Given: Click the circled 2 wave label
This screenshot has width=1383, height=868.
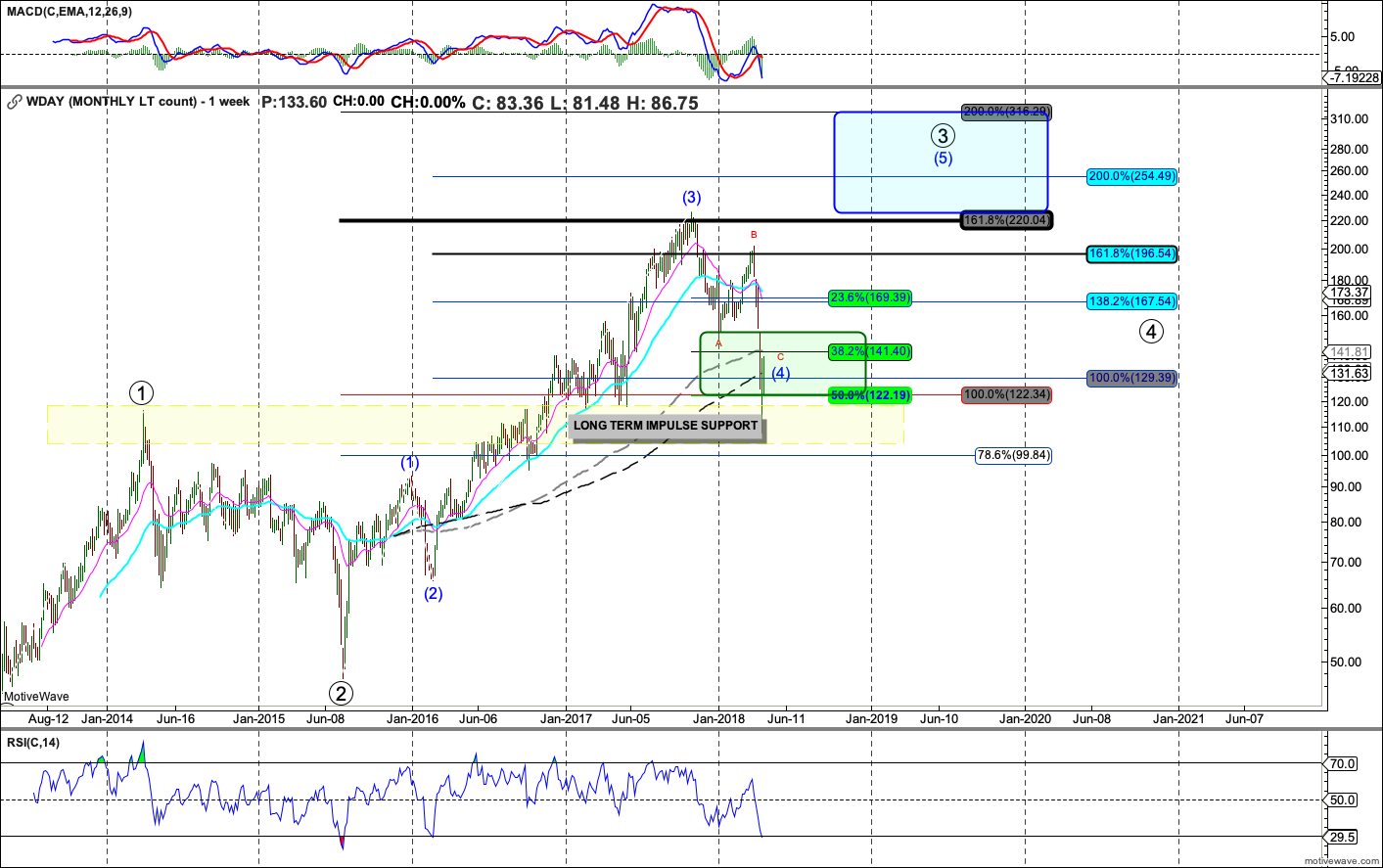Looking at the screenshot, I should pyautogui.click(x=341, y=693).
